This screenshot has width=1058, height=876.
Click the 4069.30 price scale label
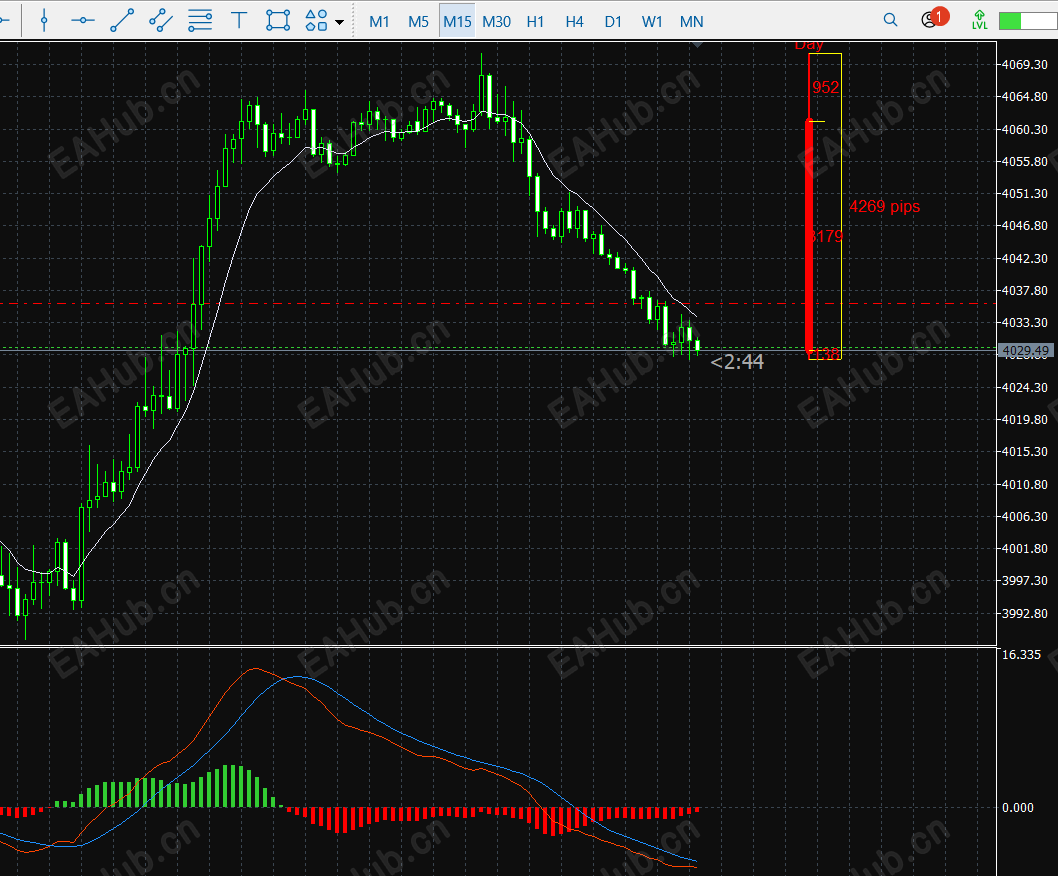1025,65
